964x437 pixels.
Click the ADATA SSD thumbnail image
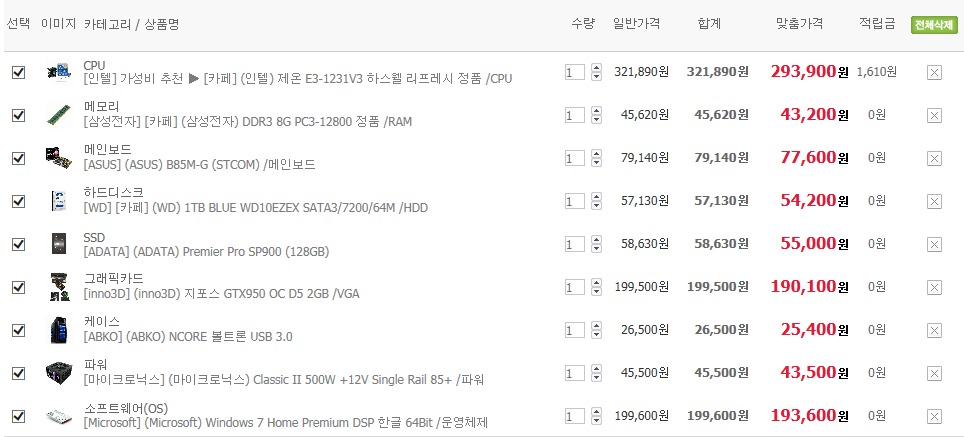tap(59, 244)
